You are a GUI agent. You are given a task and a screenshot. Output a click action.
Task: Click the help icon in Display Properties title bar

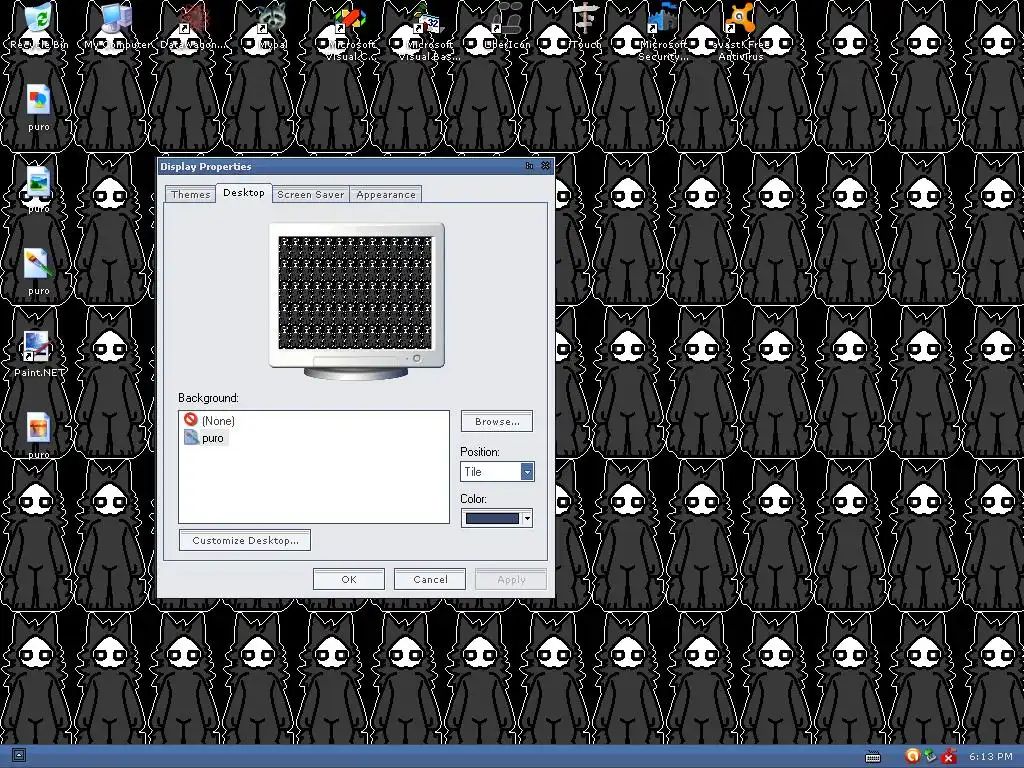[530, 166]
